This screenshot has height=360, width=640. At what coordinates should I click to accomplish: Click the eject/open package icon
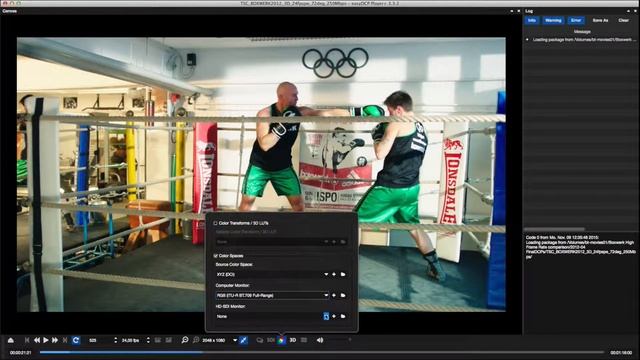click(11, 340)
